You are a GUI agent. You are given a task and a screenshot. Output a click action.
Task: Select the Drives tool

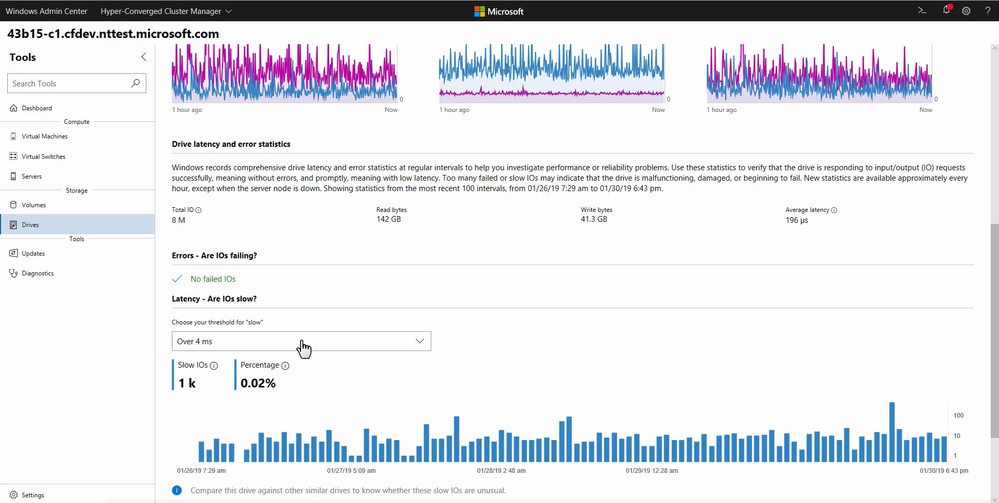click(x=77, y=225)
